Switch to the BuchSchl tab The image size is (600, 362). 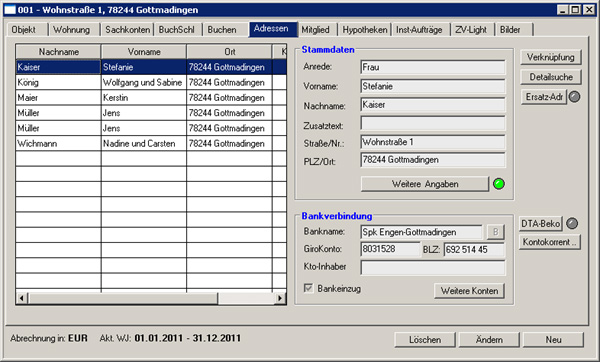[x=178, y=30]
